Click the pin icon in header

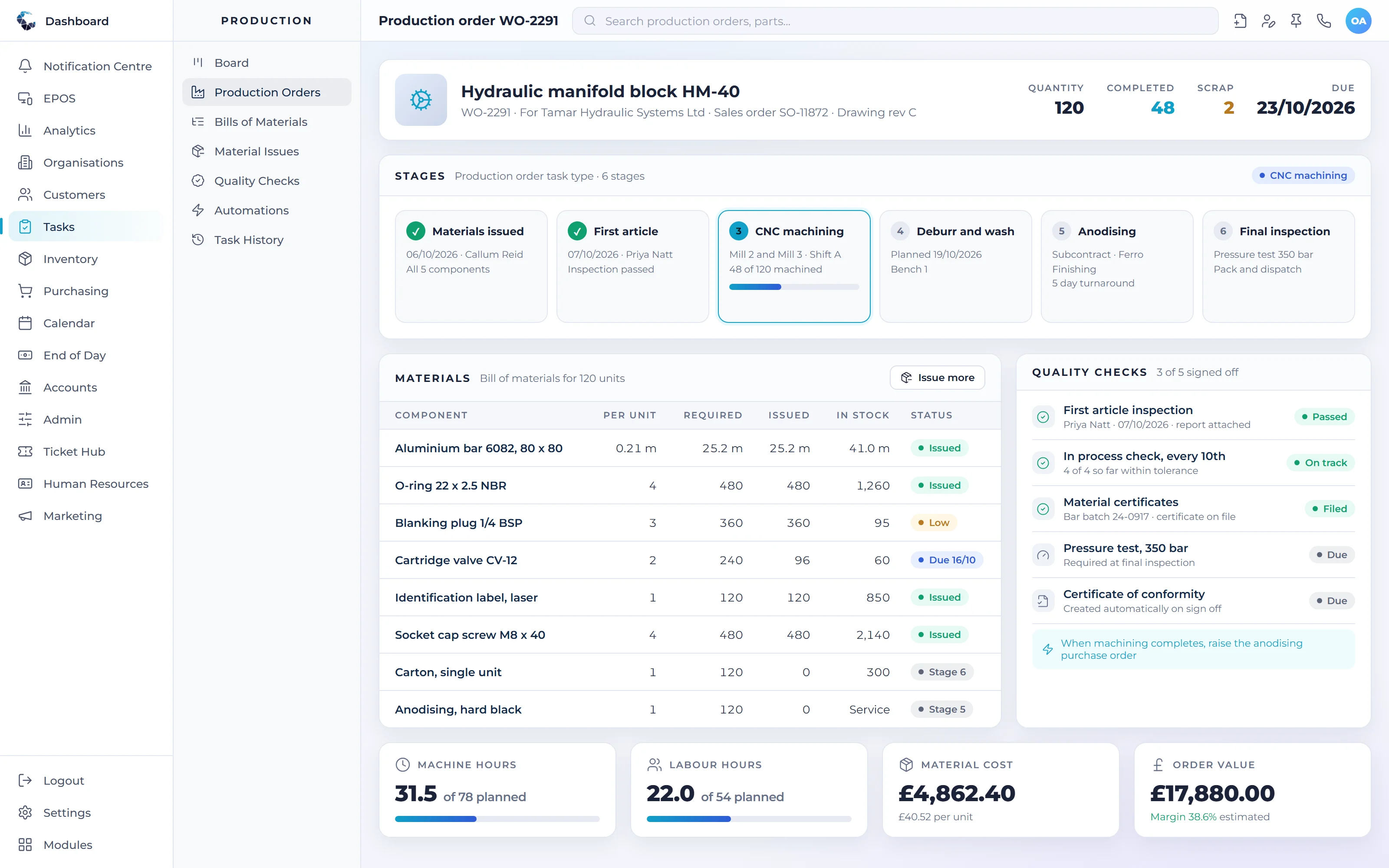pyautogui.click(x=1296, y=21)
